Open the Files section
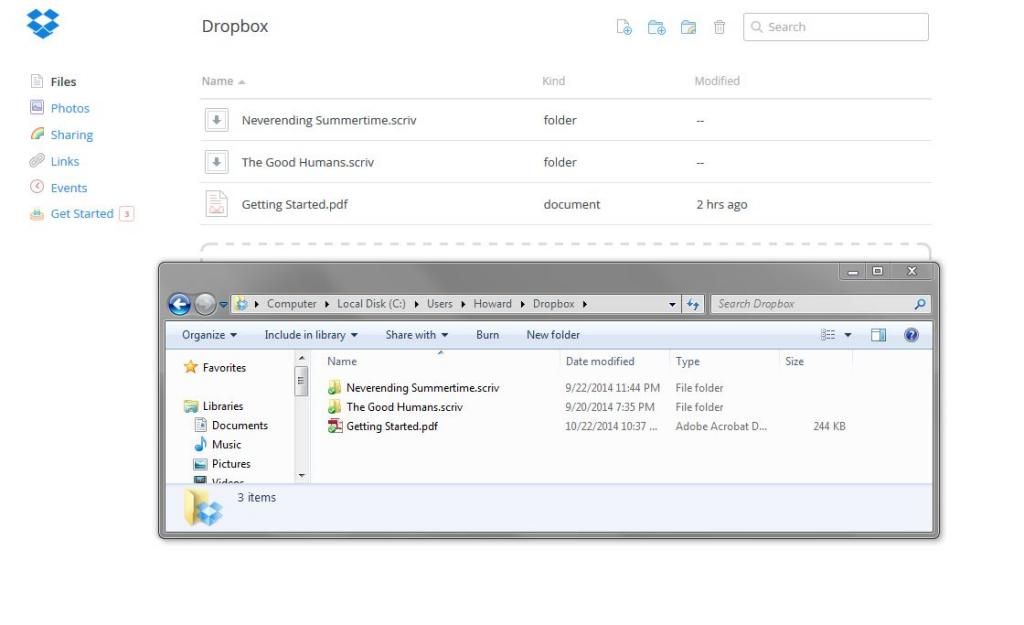The width and height of the screenshot is (1024, 625). pos(63,82)
